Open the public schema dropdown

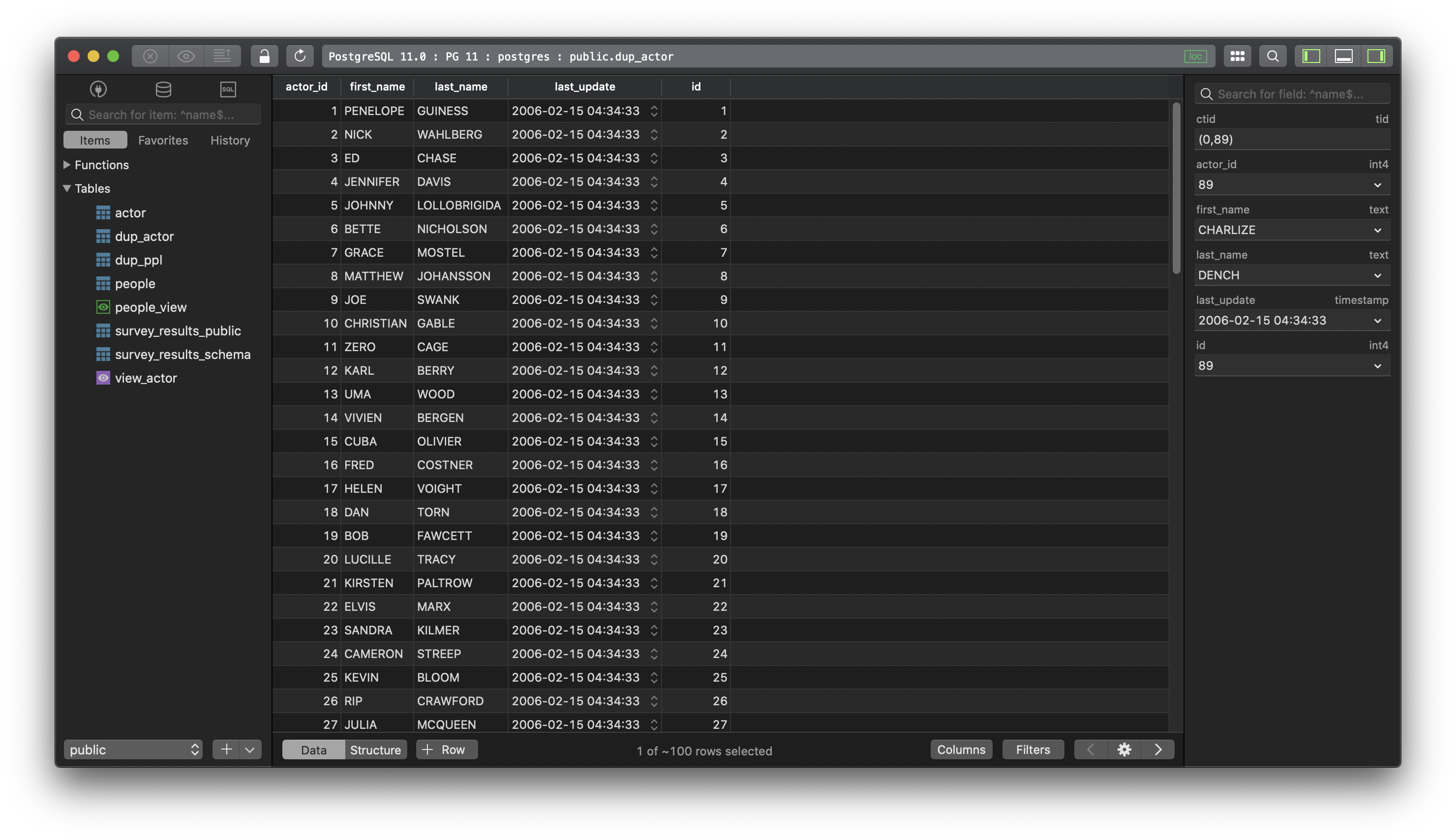pos(133,750)
